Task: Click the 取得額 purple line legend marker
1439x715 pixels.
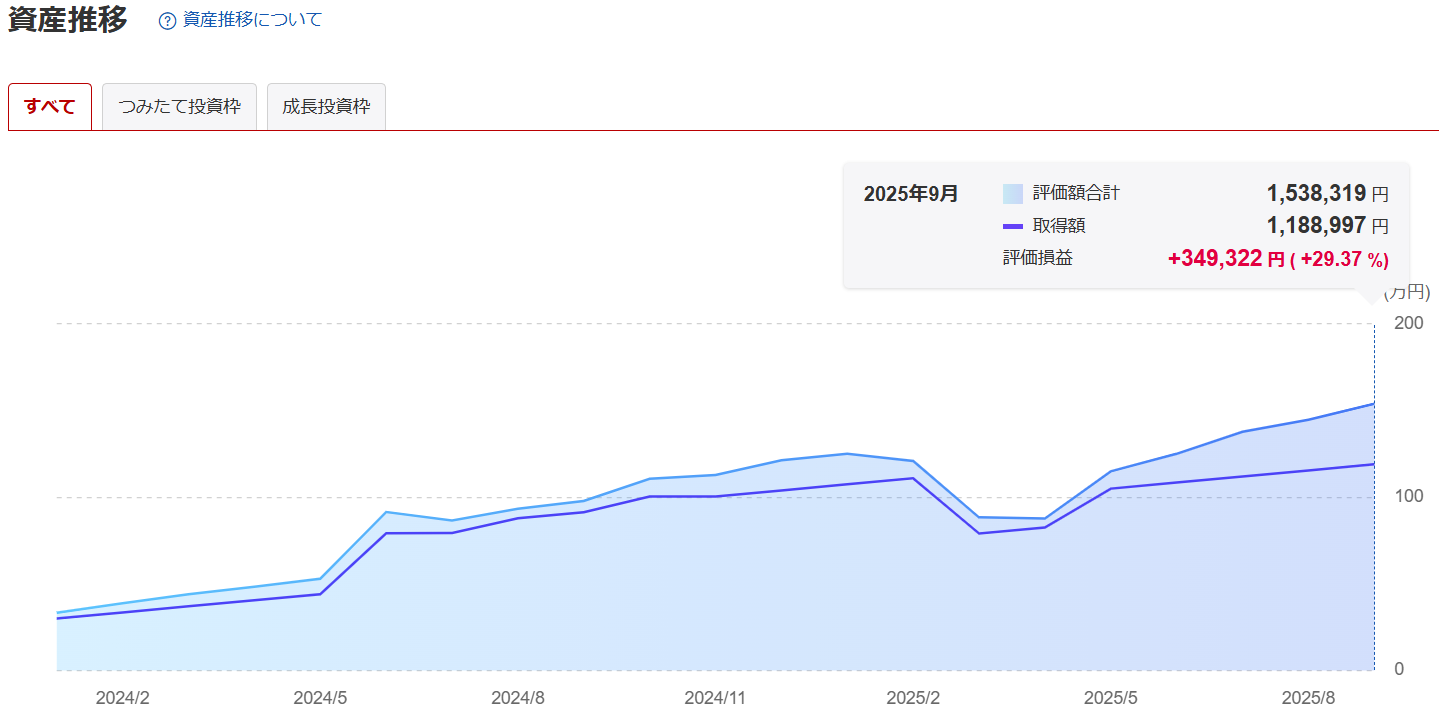Action: click(1012, 226)
